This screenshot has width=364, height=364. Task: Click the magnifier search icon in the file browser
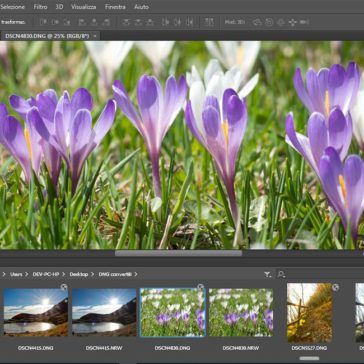(x=281, y=274)
